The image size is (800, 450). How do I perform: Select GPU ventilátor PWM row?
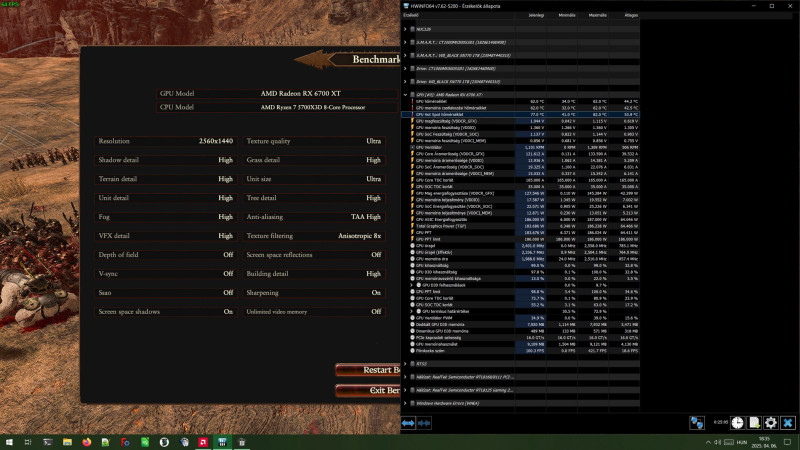[520, 318]
